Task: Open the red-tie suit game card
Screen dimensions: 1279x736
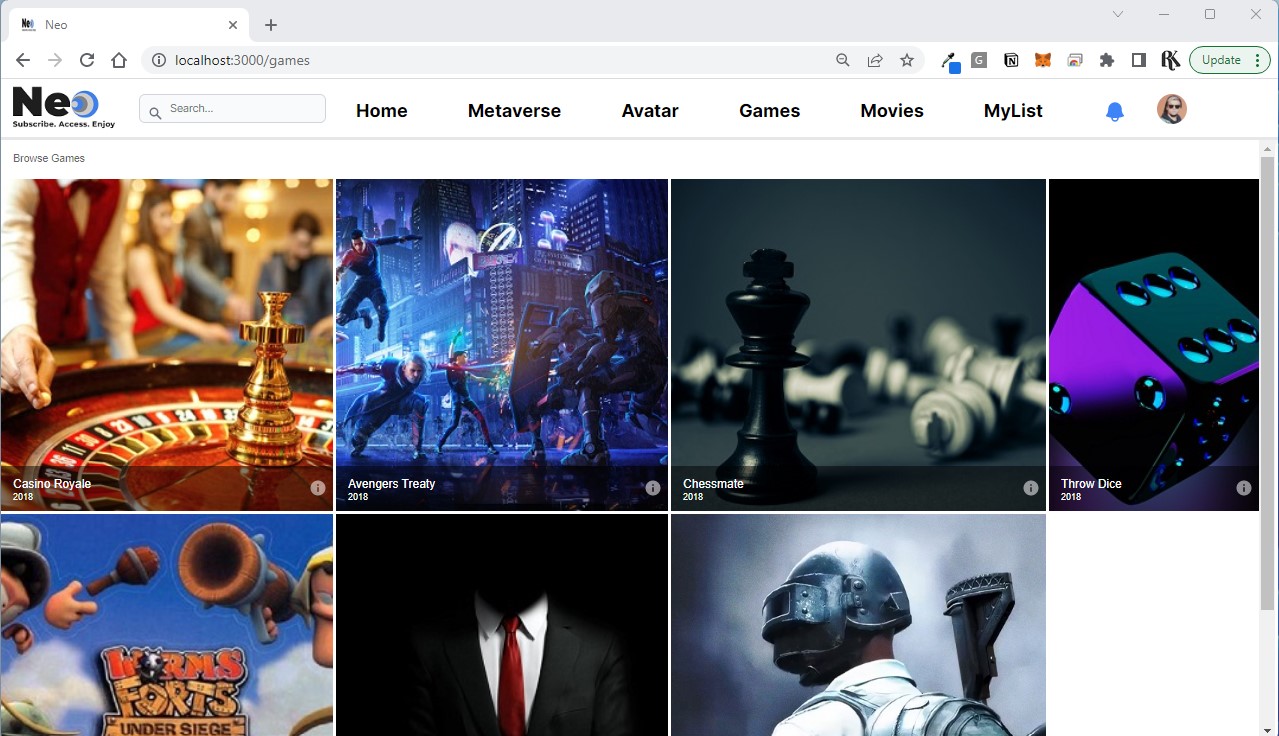Action: coord(502,625)
